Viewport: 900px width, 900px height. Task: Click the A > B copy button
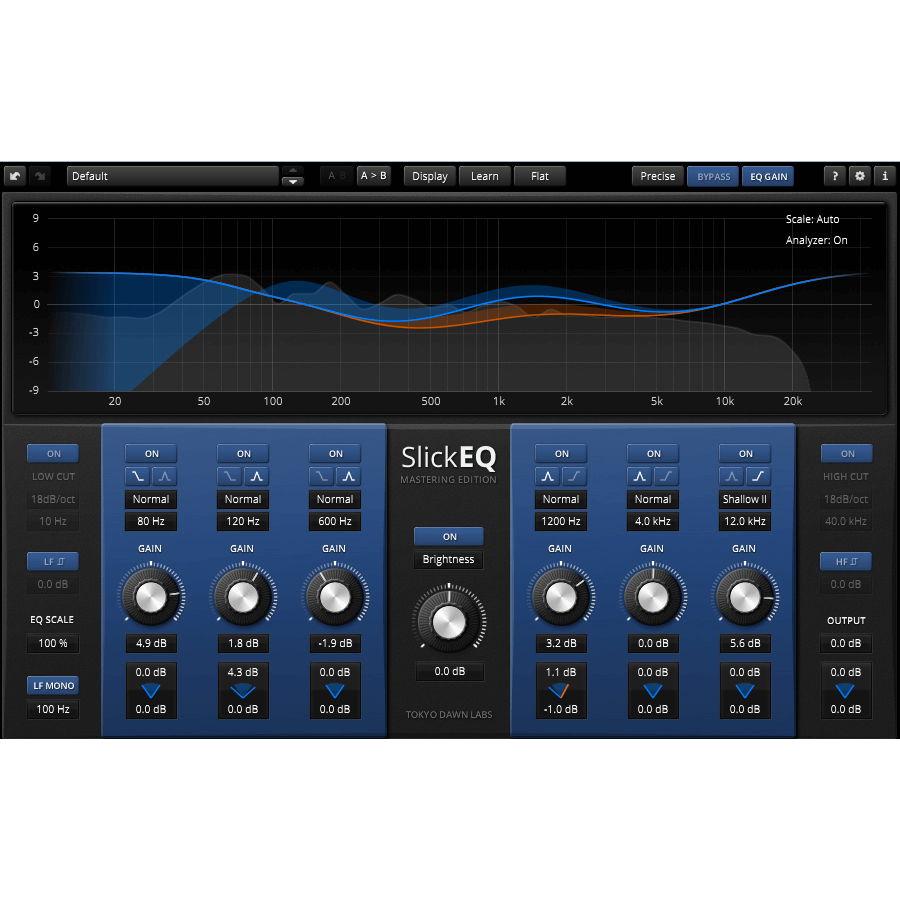coord(374,176)
